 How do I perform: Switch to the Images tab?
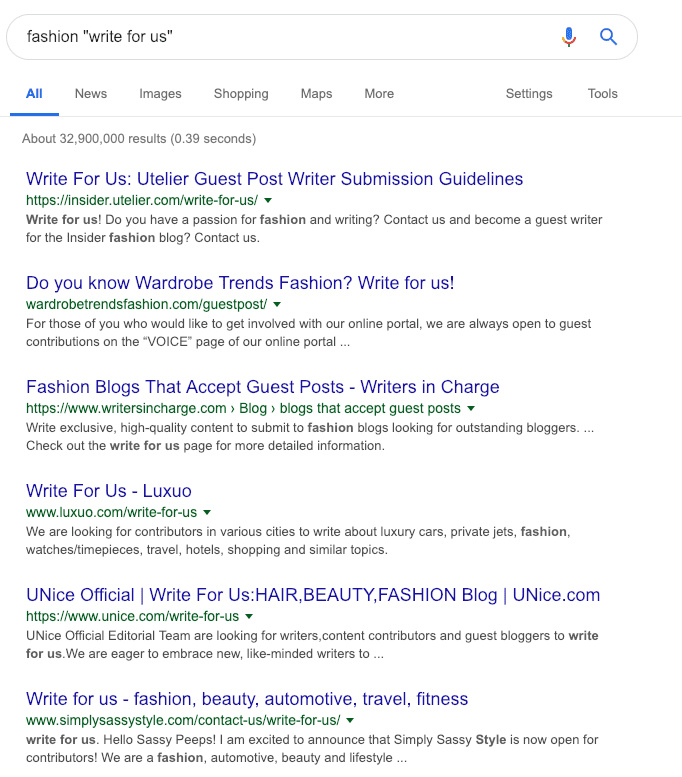[x=160, y=94]
